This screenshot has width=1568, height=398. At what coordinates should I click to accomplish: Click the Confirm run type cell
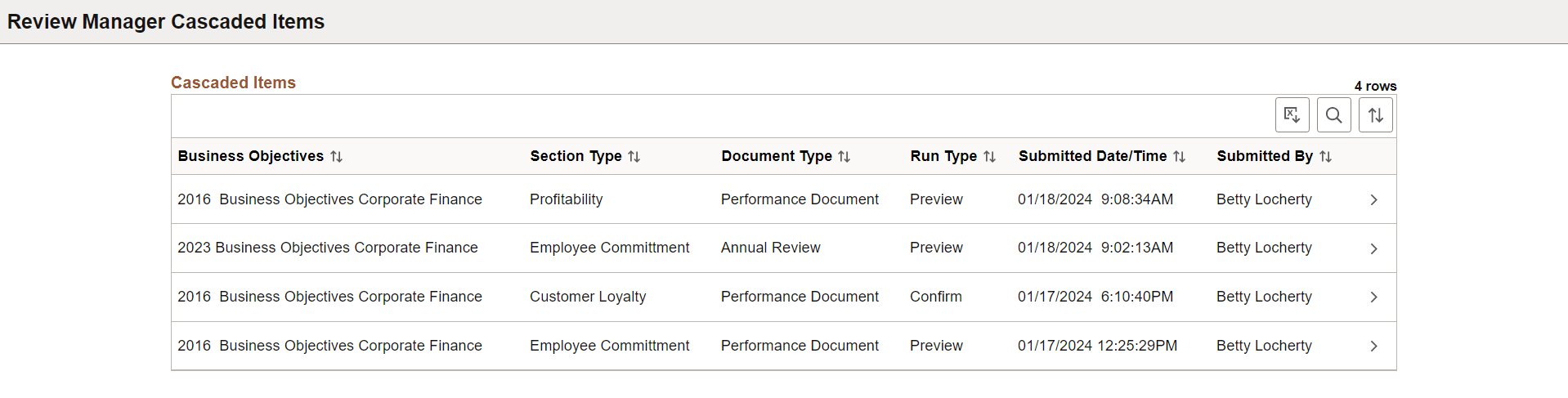pos(935,297)
